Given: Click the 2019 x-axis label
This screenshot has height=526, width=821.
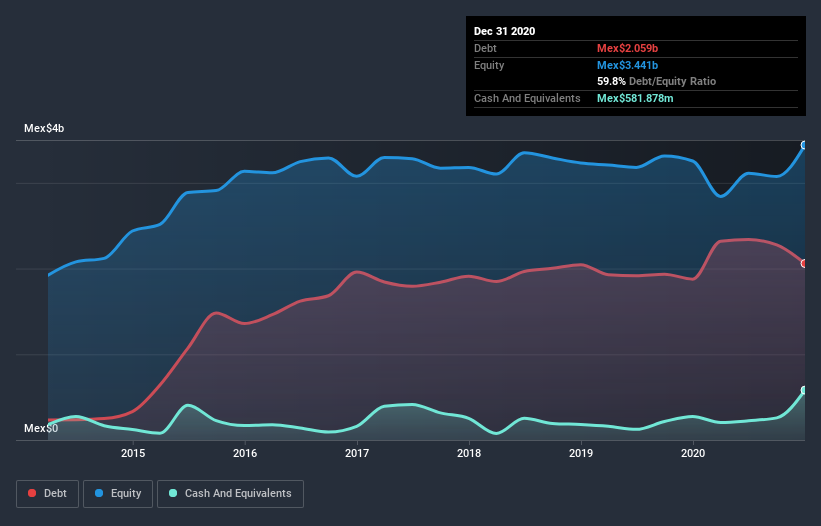Looking at the screenshot, I should pos(581,453).
